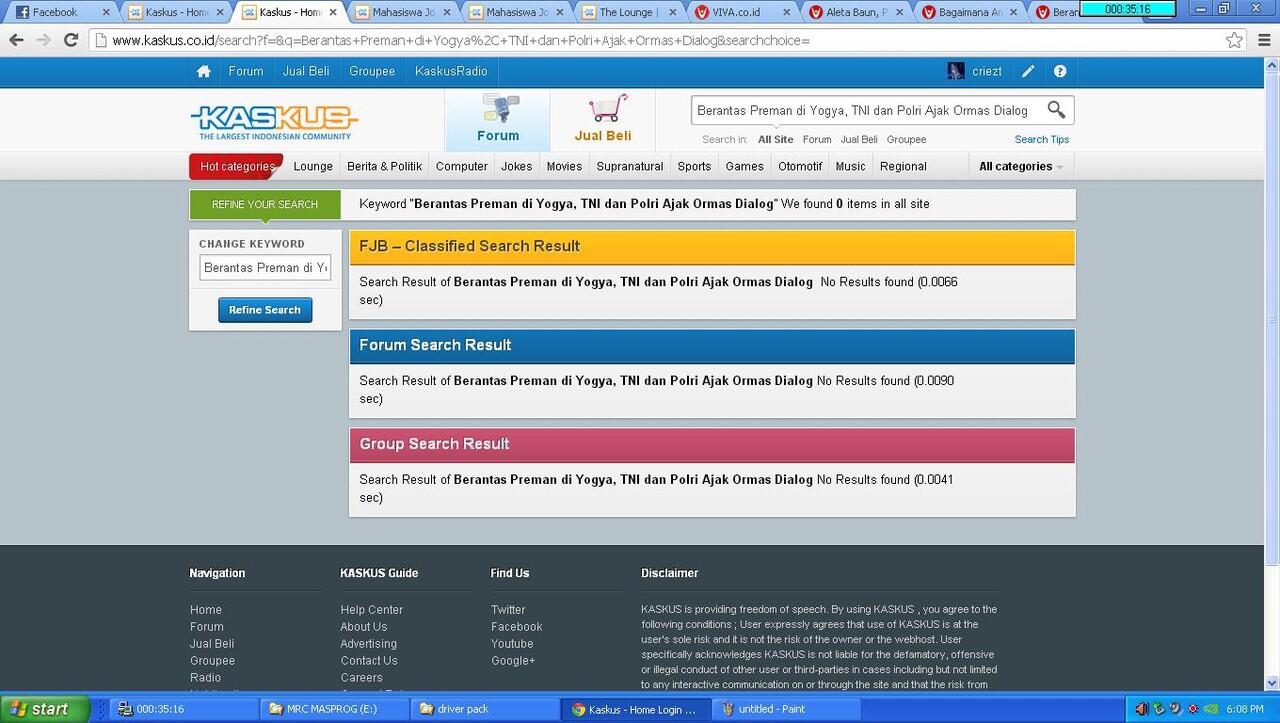The height and width of the screenshot is (723, 1280).
Task: Close the VIVA.co.id tab
Action: click(x=787, y=13)
